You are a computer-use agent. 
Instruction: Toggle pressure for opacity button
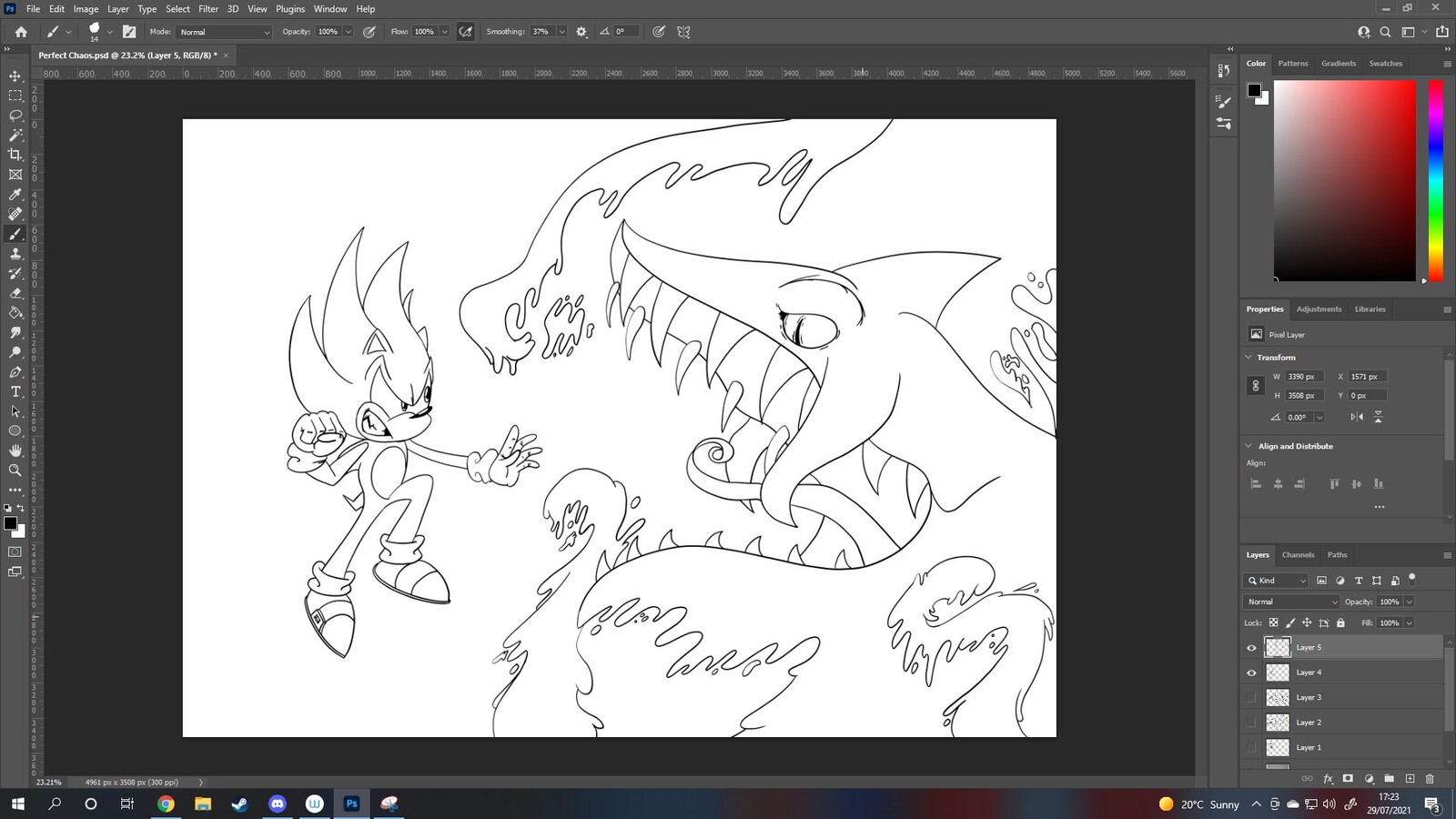click(x=369, y=32)
